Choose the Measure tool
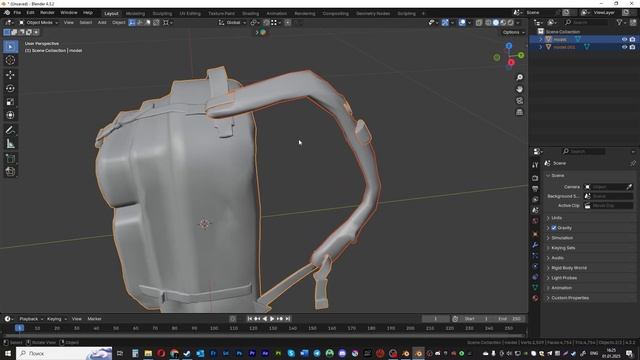640x360 pixels. click(x=10, y=144)
